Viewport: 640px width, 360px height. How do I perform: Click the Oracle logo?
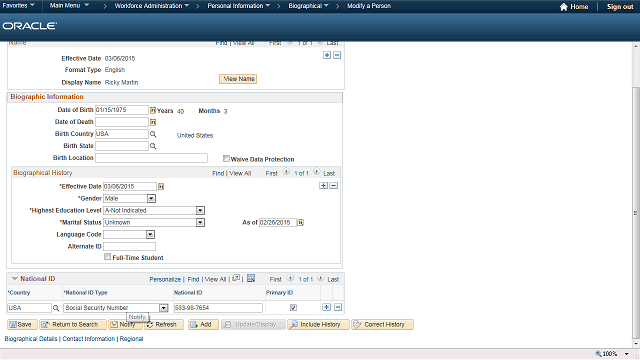click(x=29, y=26)
